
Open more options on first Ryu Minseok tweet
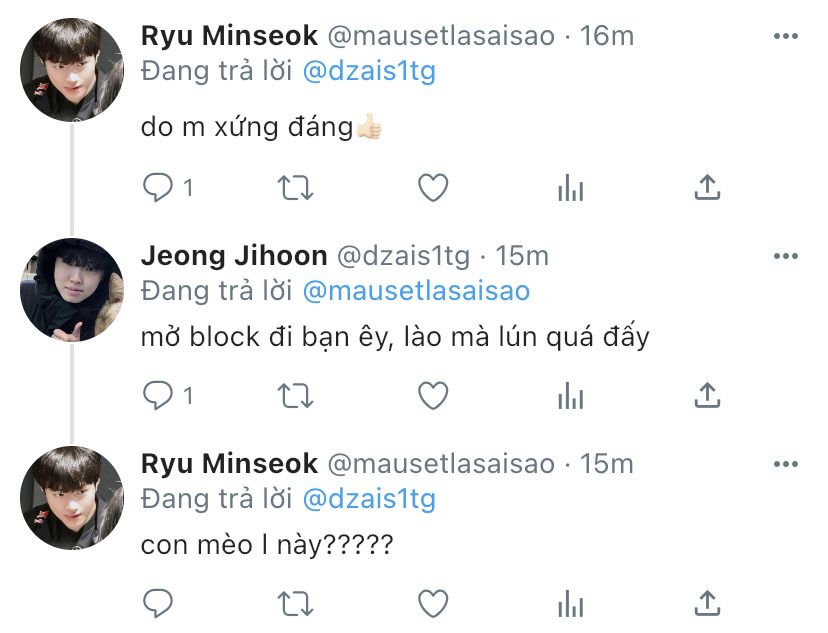pyautogui.click(x=786, y=36)
